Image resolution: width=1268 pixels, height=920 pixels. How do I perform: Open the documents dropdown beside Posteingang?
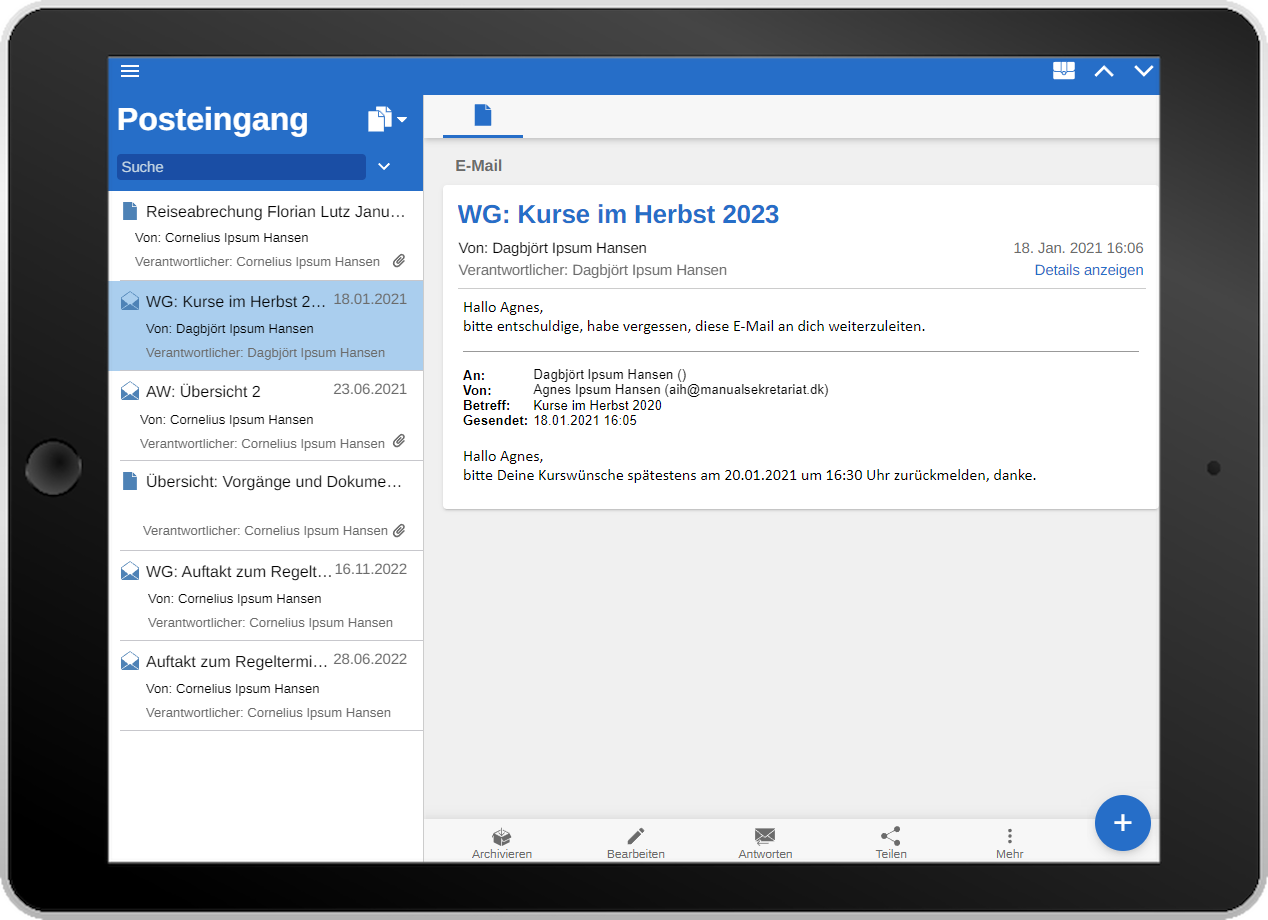click(x=387, y=120)
